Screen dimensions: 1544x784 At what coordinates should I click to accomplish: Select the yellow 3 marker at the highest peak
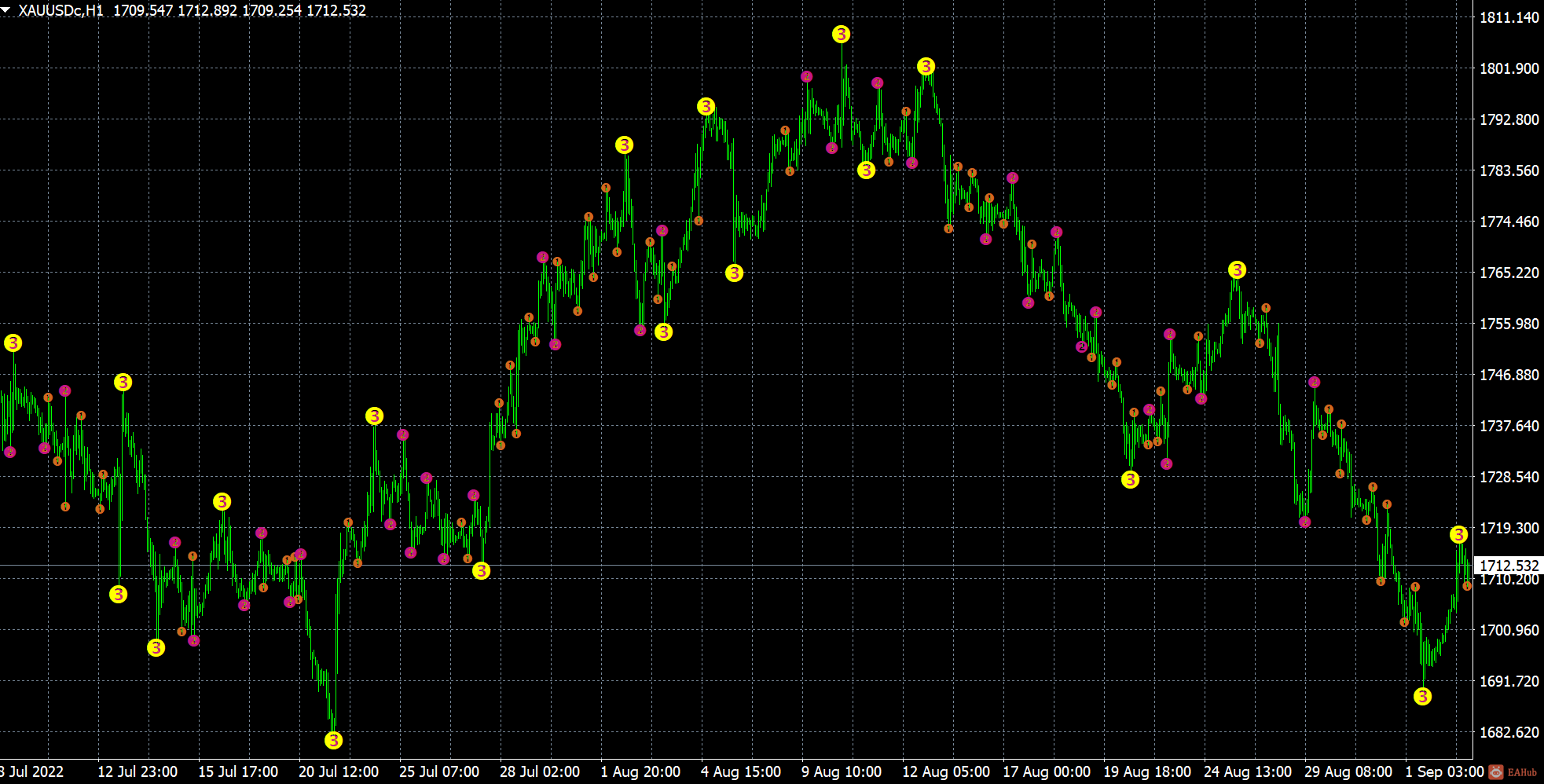tap(841, 35)
